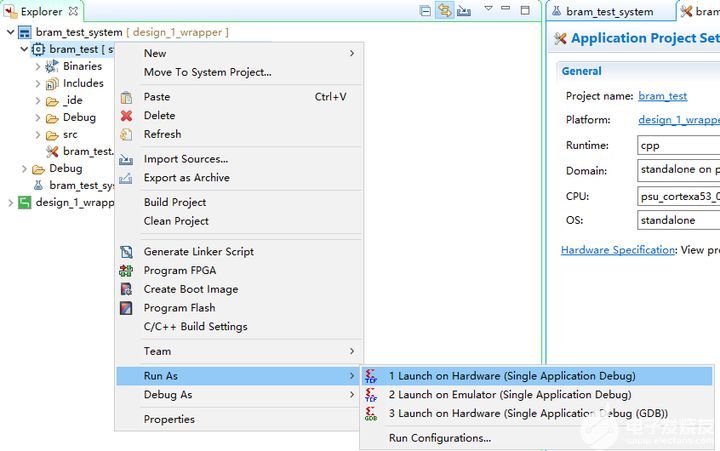Click the GDB icon for hardware launch
This screenshot has width=720, height=451.
point(371,414)
